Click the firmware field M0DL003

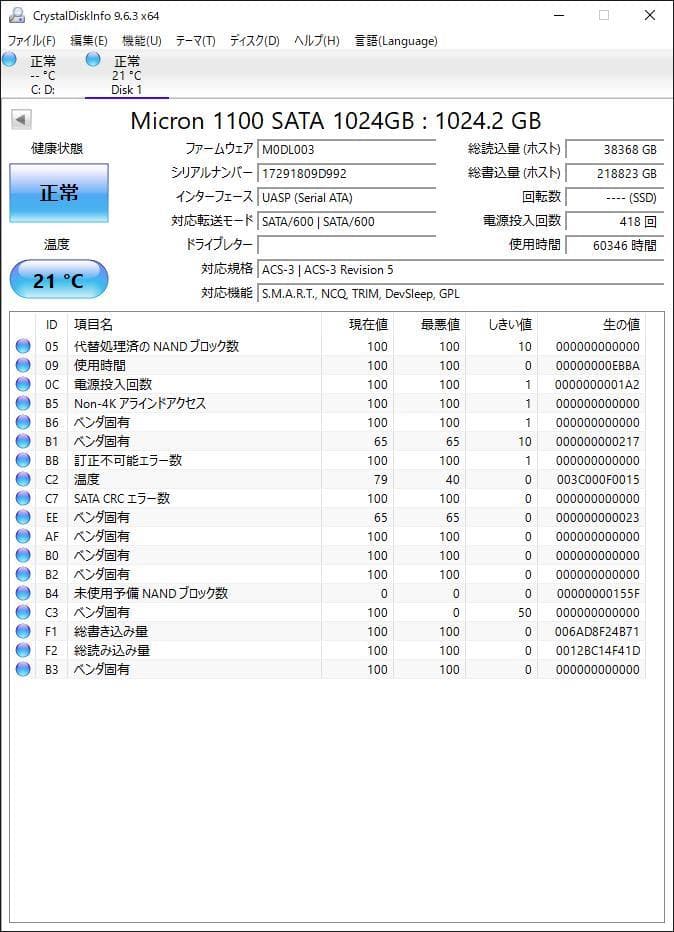(x=347, y=149)
